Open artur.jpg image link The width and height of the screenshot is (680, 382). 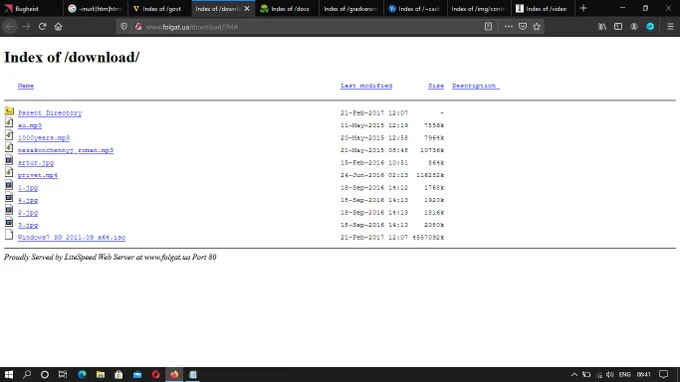36,163
